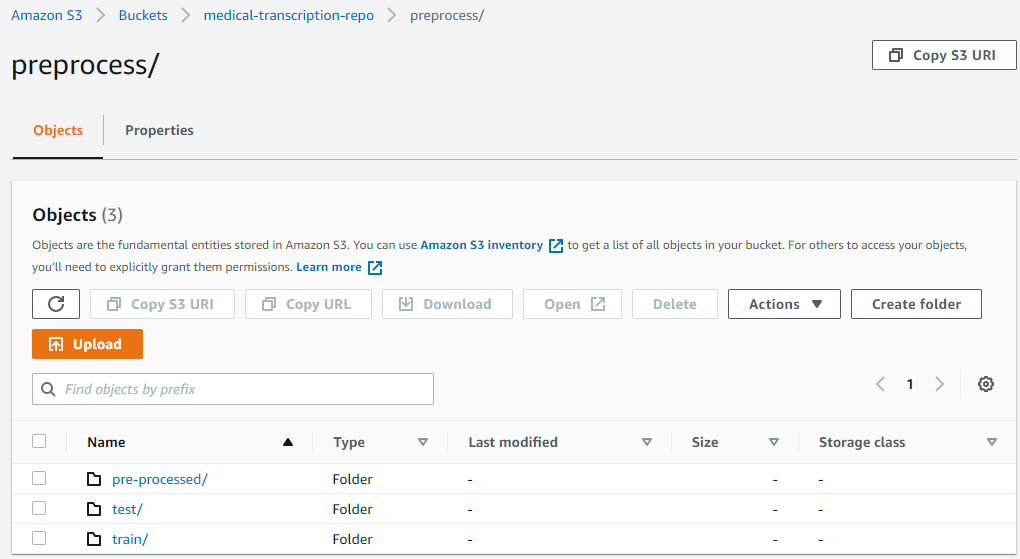
Task: Expand the Actions dropdown menu
Action: [784, 304]
